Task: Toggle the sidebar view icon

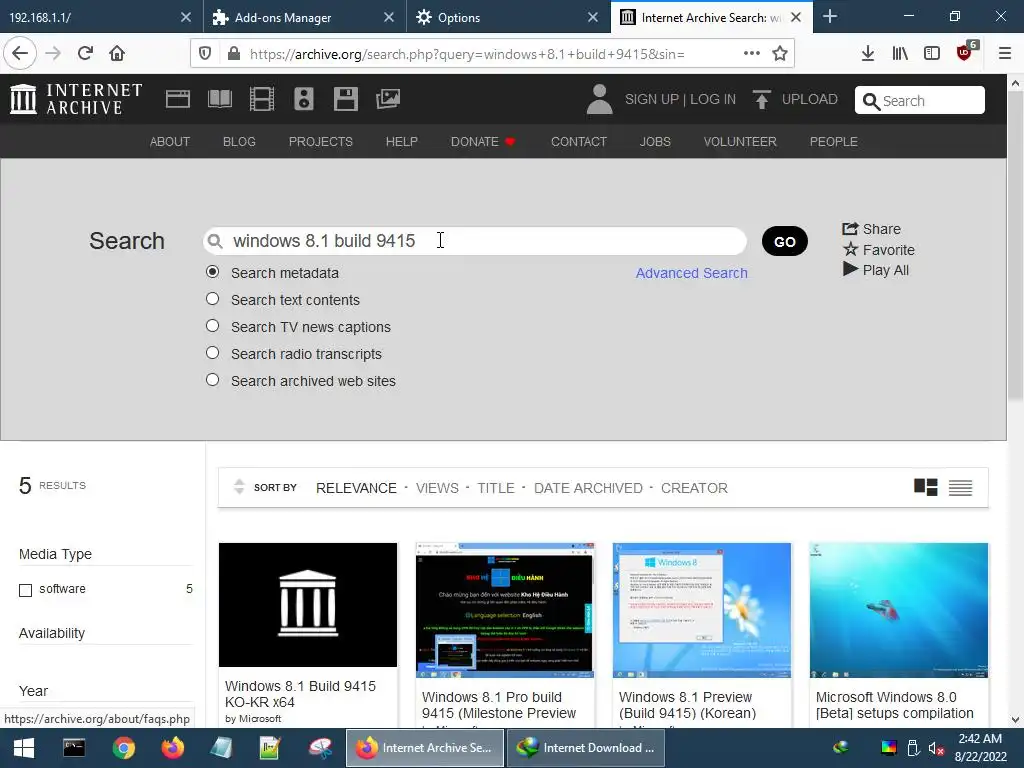Action: tap(932, 54)
